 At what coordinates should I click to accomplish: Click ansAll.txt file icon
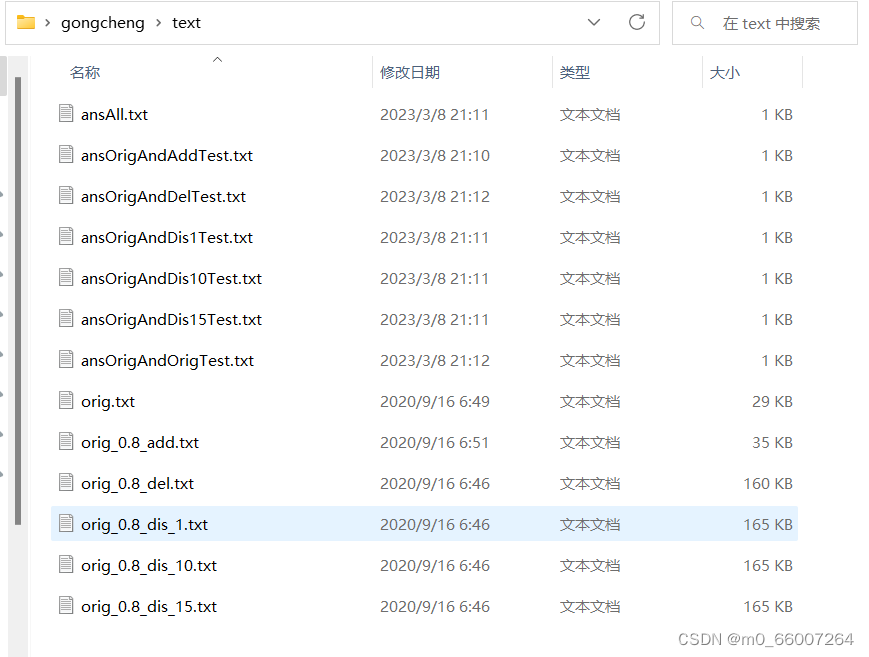click(66, 113)
